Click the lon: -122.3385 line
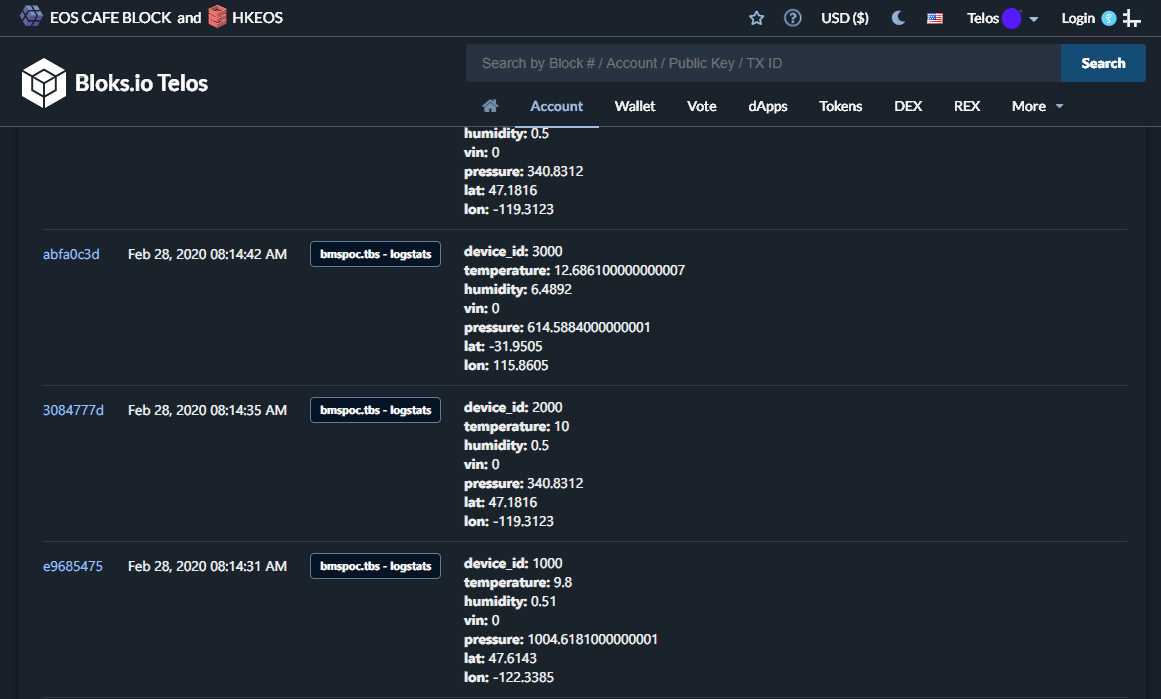The image size is (1161, 699). (509, 678)
